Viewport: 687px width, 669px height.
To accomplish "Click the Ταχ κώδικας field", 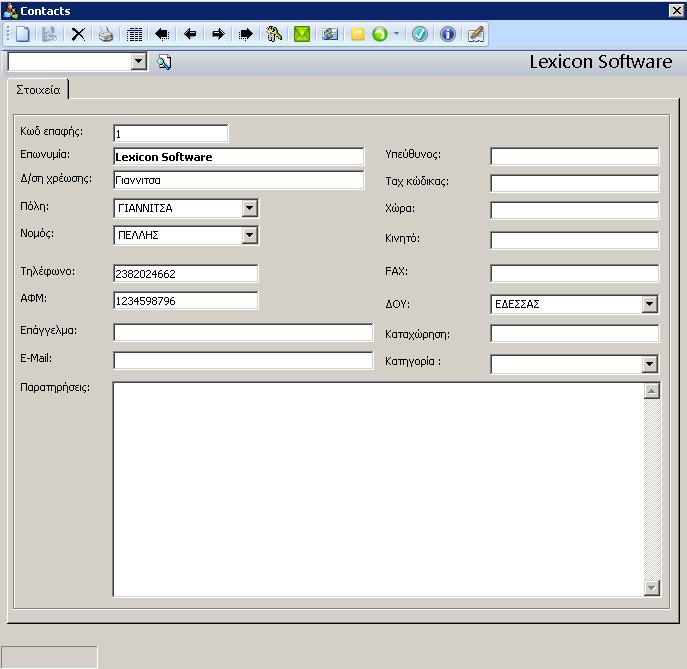I will point(574,184).
